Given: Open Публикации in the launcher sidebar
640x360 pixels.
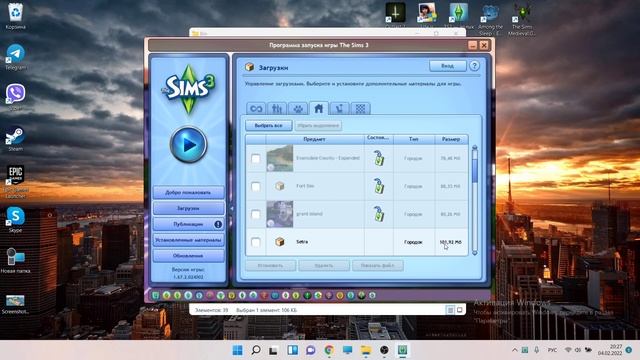Looking at the screenshot, I should click(189, 224).
